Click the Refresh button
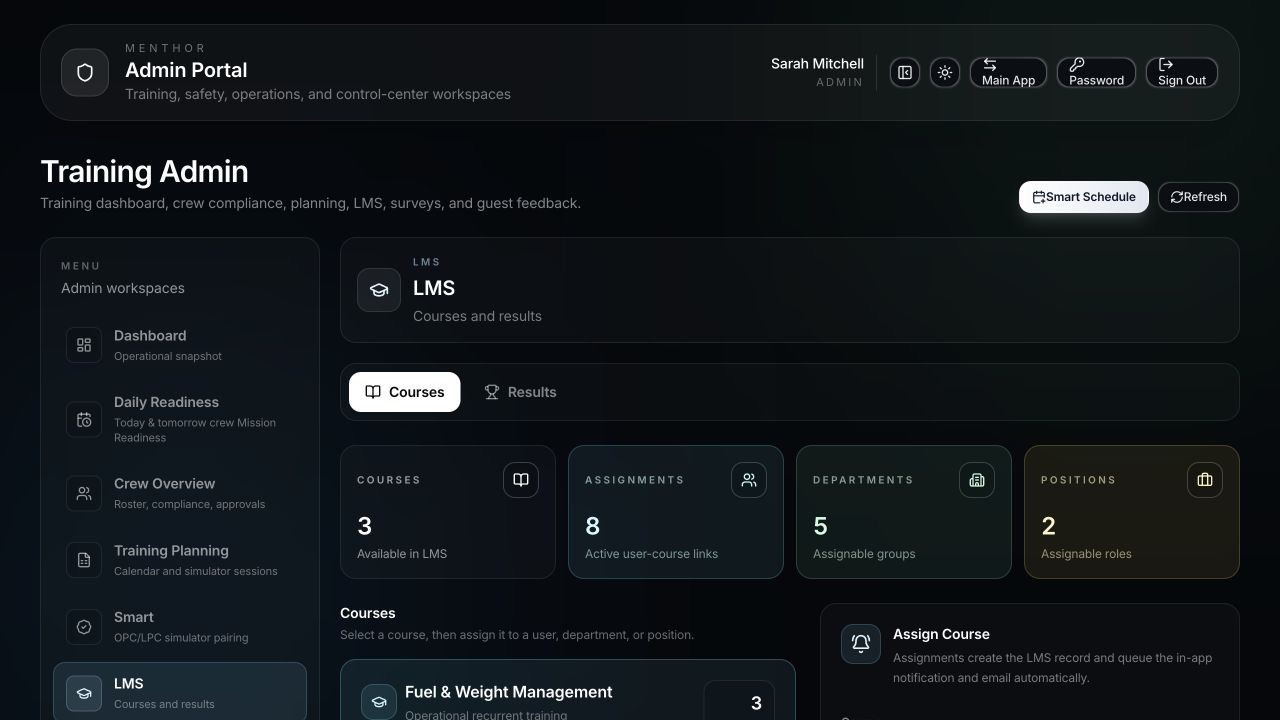Image resolution: width=1280 pixels, height=720 pixels. pyautogui.click(x=1198, y=197)
